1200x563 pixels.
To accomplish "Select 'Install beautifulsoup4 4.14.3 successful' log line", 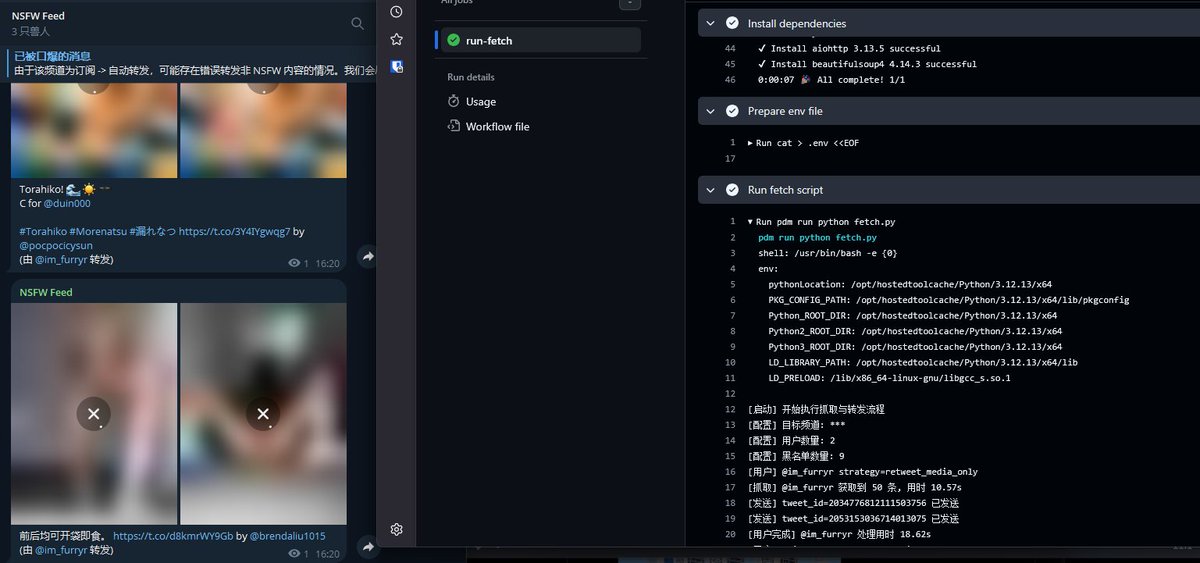I will (868, 64).
